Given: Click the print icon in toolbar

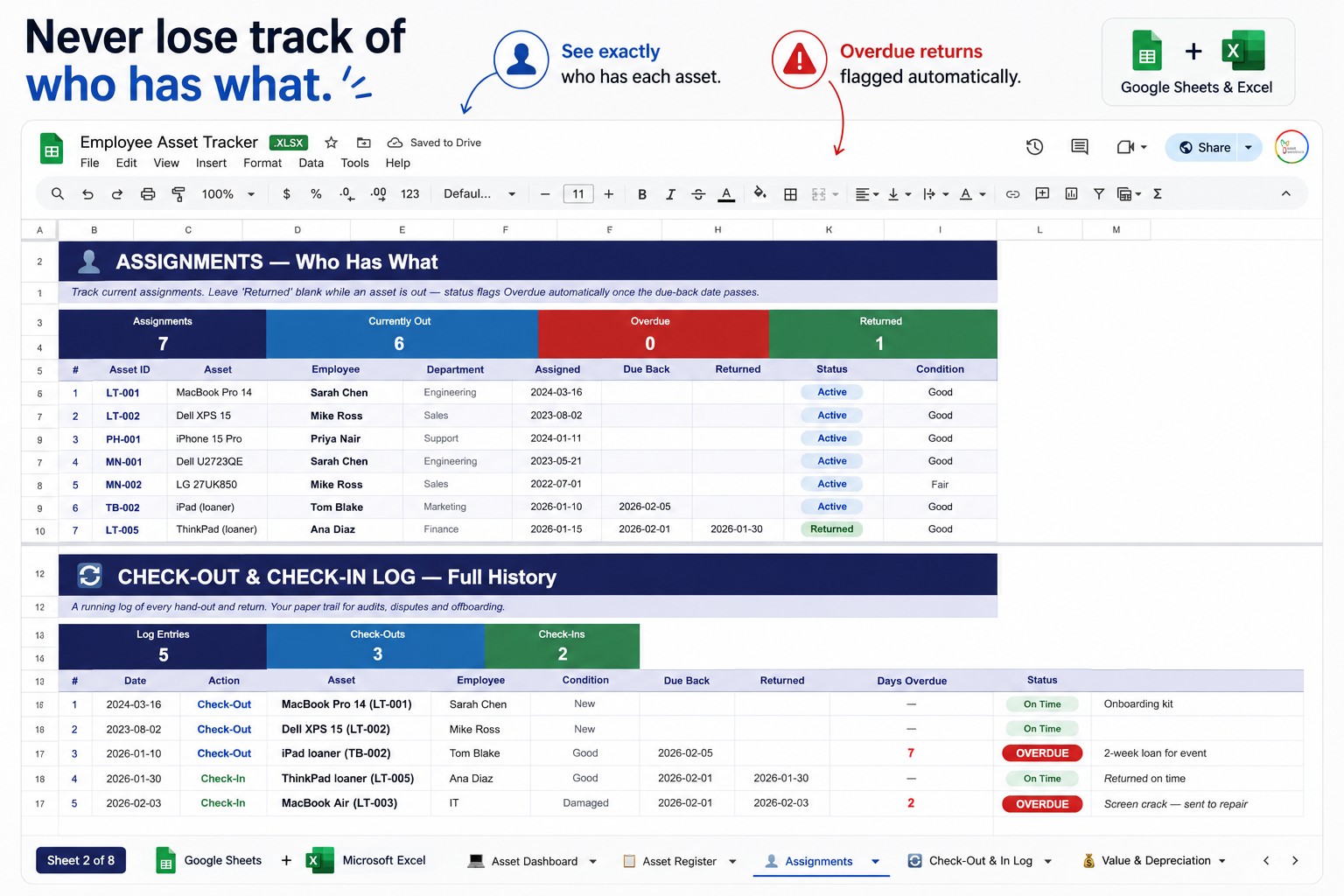Looking at the screenshot, I should click(148, 194).
